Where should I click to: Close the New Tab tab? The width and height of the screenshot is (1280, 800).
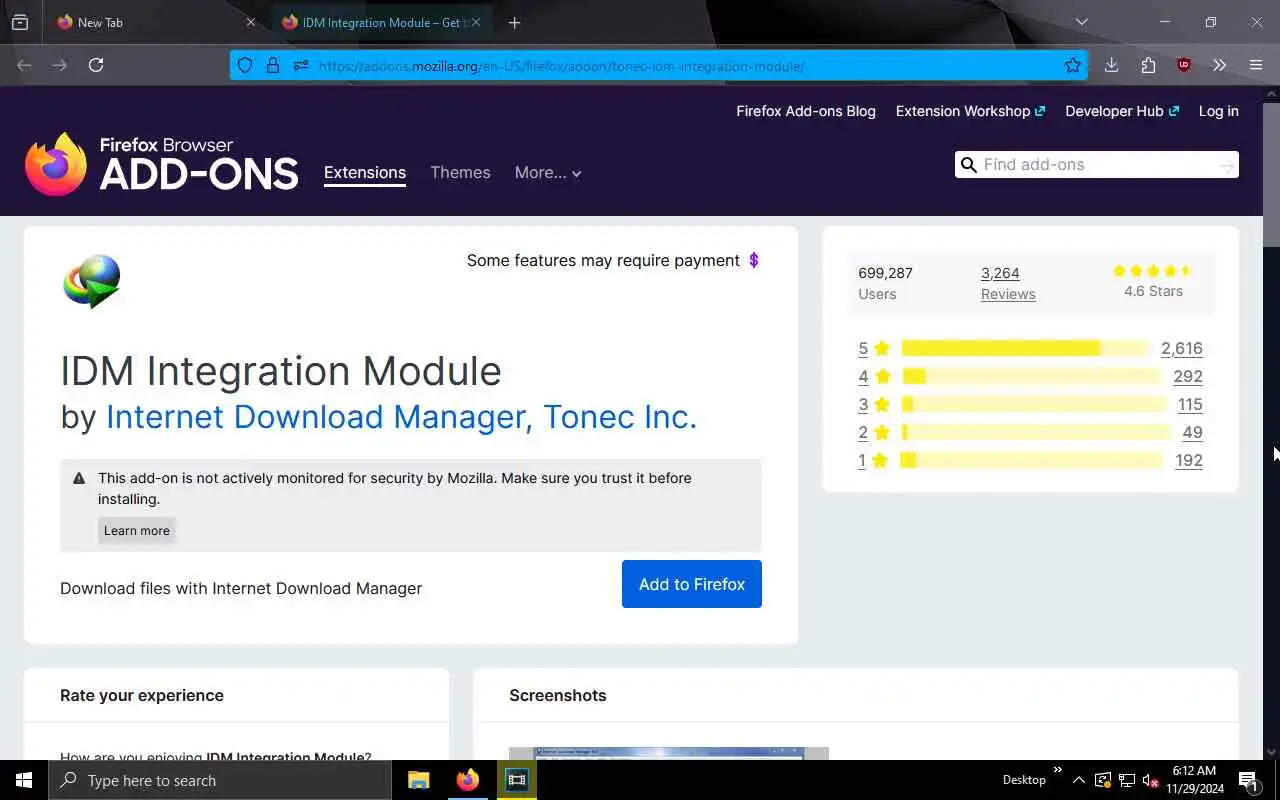pos(250,22)
